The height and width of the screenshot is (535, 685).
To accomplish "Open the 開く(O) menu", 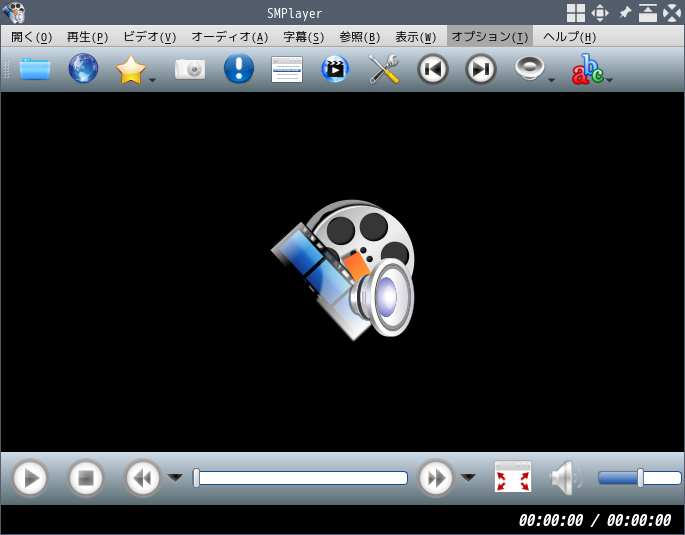I will (x=31, y=37).
